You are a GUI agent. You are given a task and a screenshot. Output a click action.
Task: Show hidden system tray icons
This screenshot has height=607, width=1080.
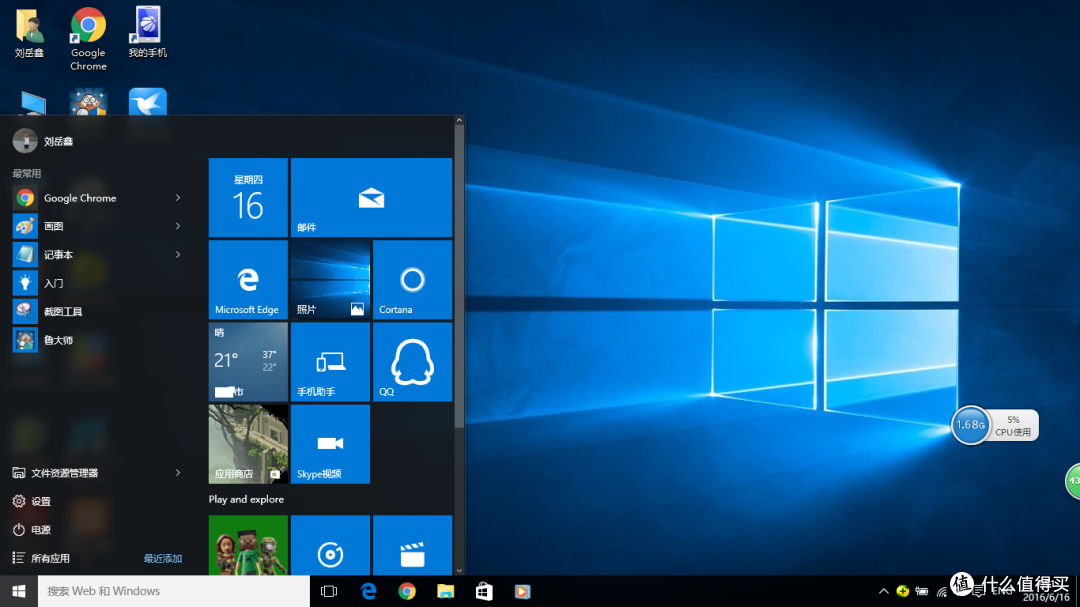[x=884, y=591]
